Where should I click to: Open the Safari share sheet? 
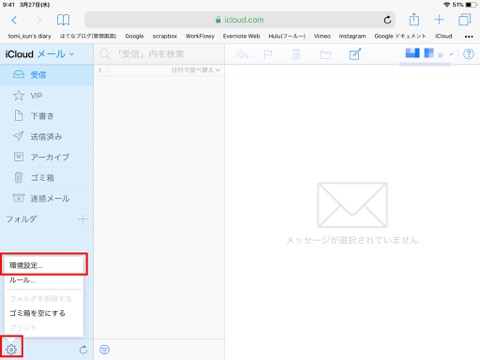pos(414,19)
